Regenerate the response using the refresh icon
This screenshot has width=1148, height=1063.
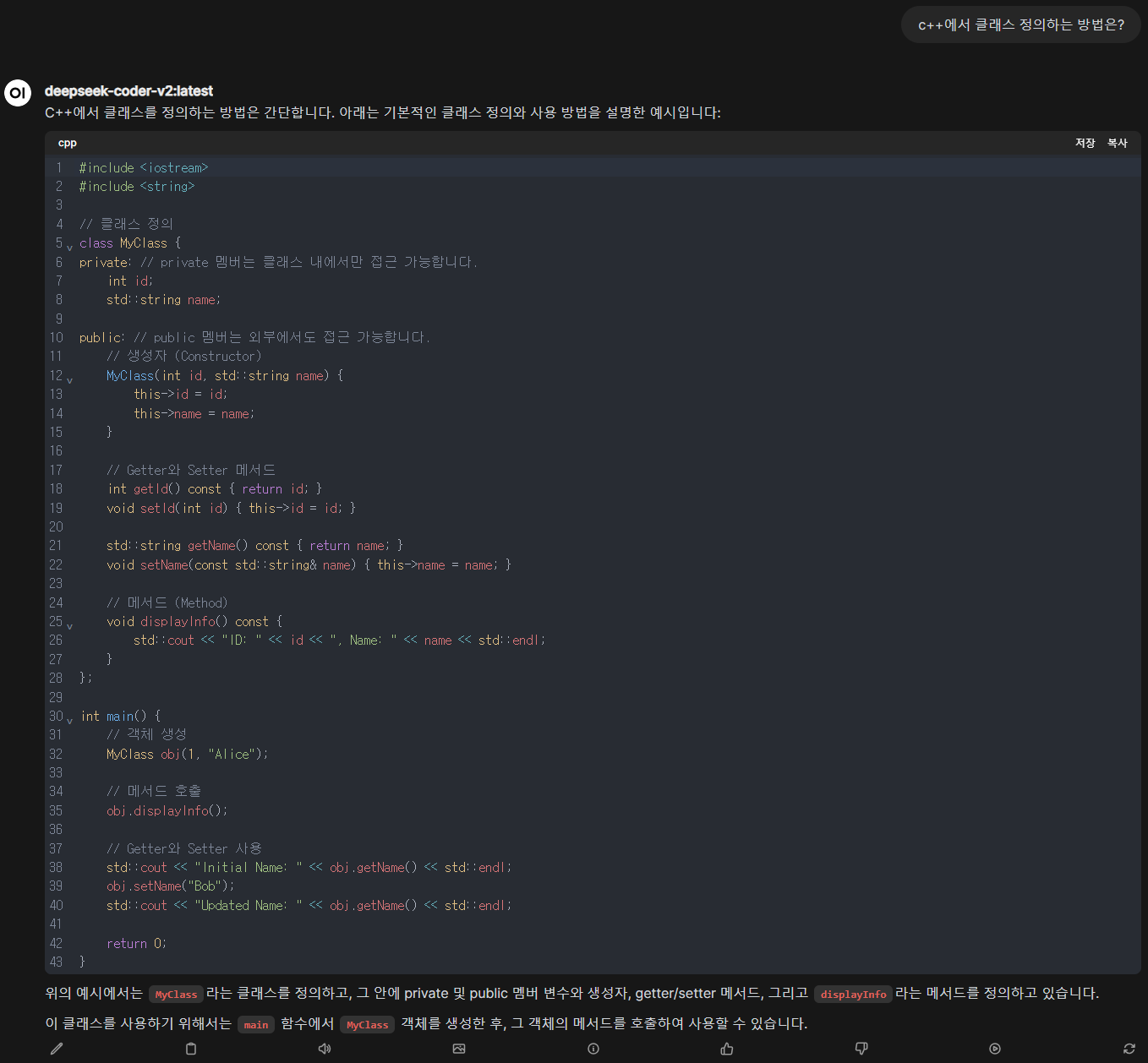1129,1049
